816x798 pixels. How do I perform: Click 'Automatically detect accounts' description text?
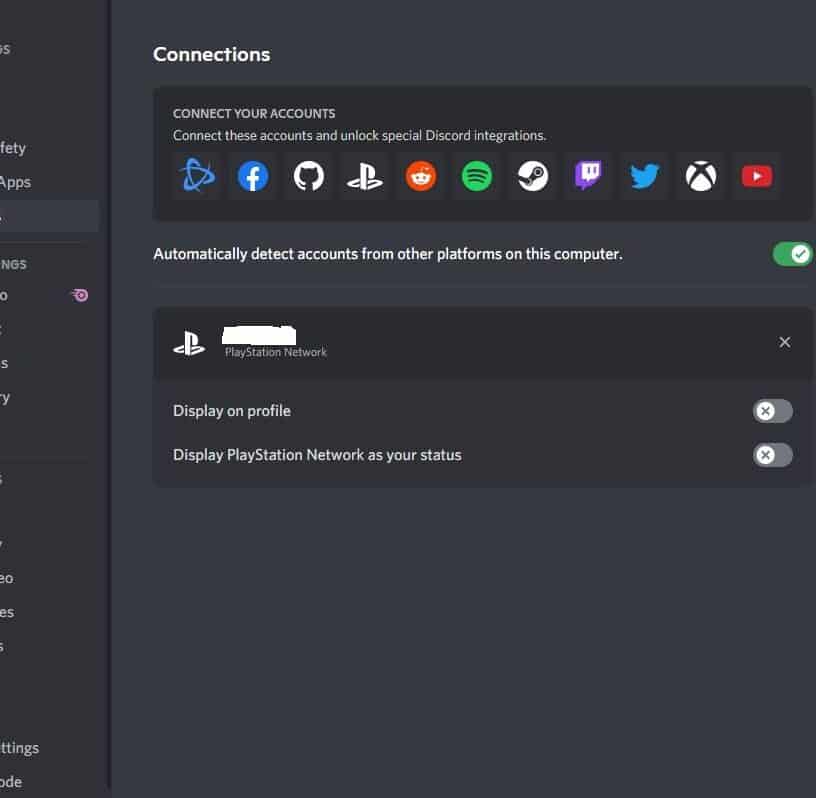pos(388,254)
